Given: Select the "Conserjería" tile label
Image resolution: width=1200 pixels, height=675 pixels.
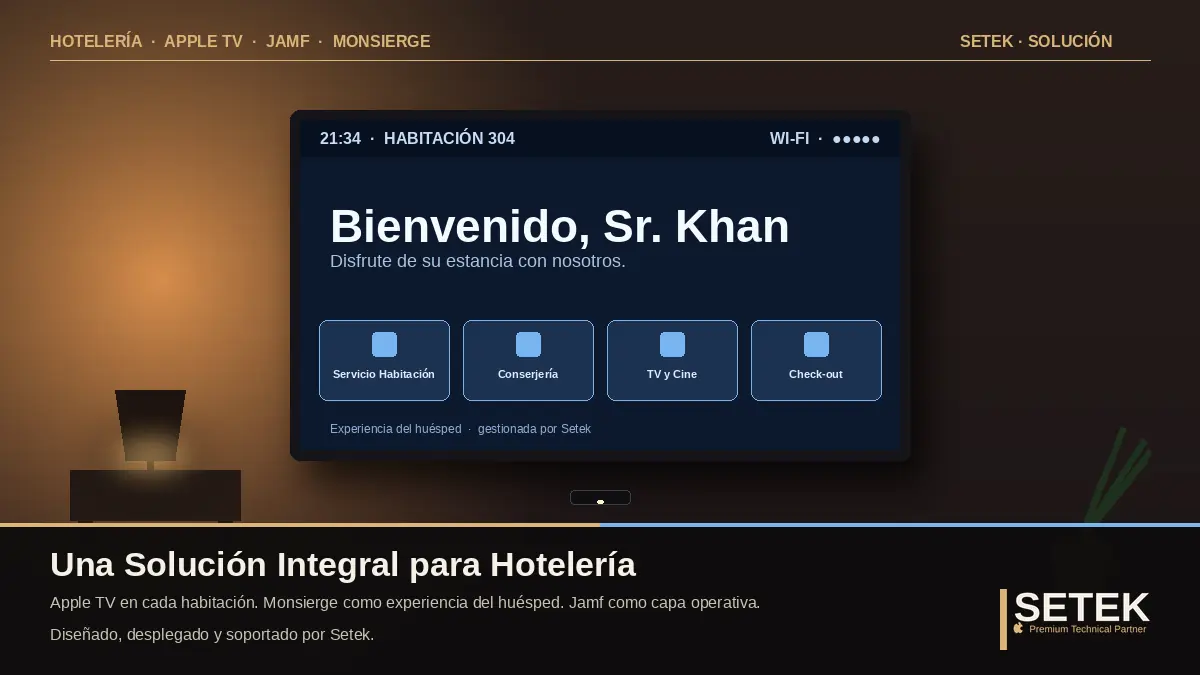Looking at the screenshot, I should point(528,374).
